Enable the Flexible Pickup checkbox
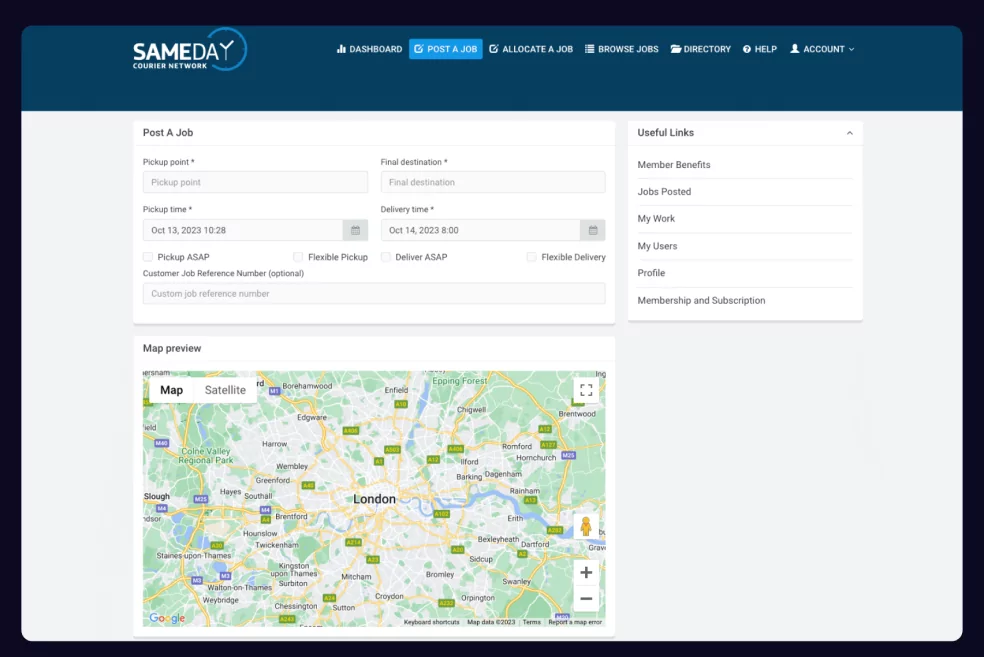984x657 pixels. pos(298,257)
